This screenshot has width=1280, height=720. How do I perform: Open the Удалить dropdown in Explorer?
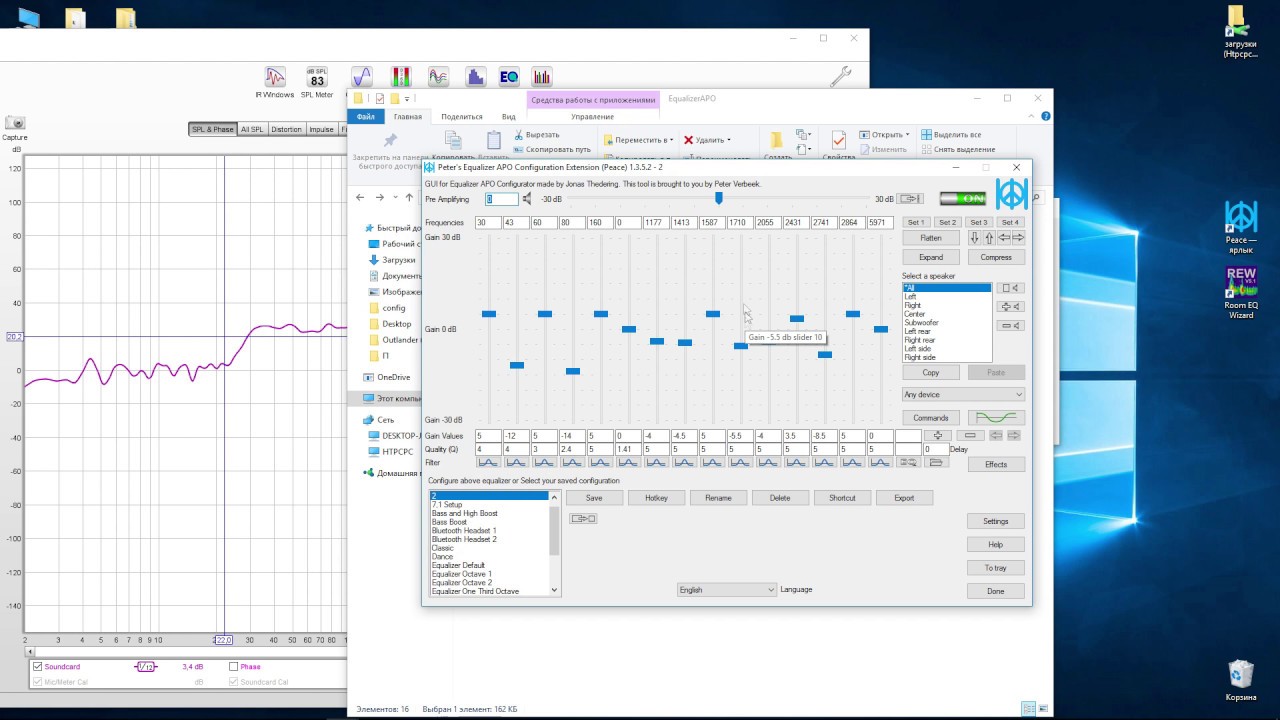click(x=707, y=140)
